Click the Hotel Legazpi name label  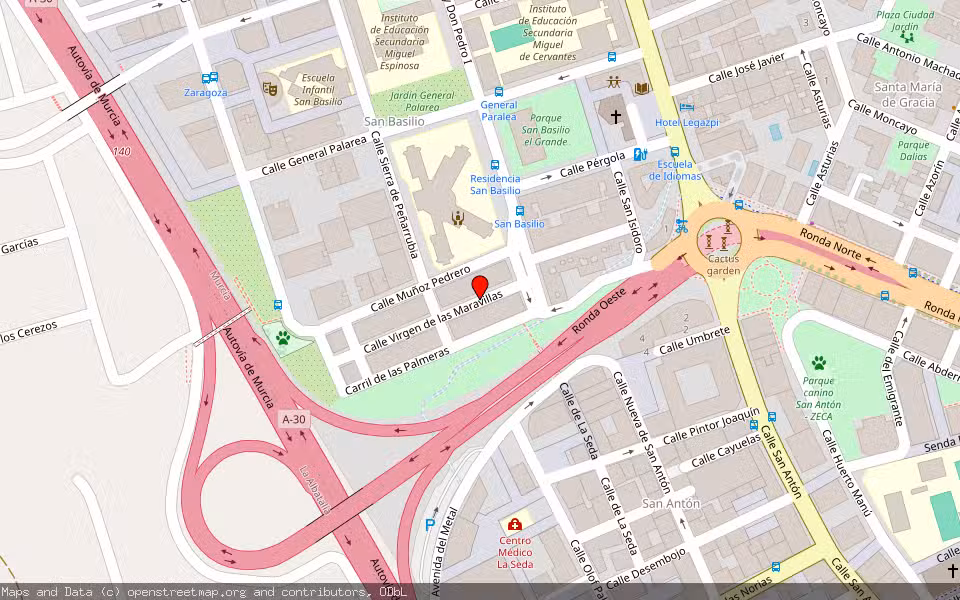(687, 122)
